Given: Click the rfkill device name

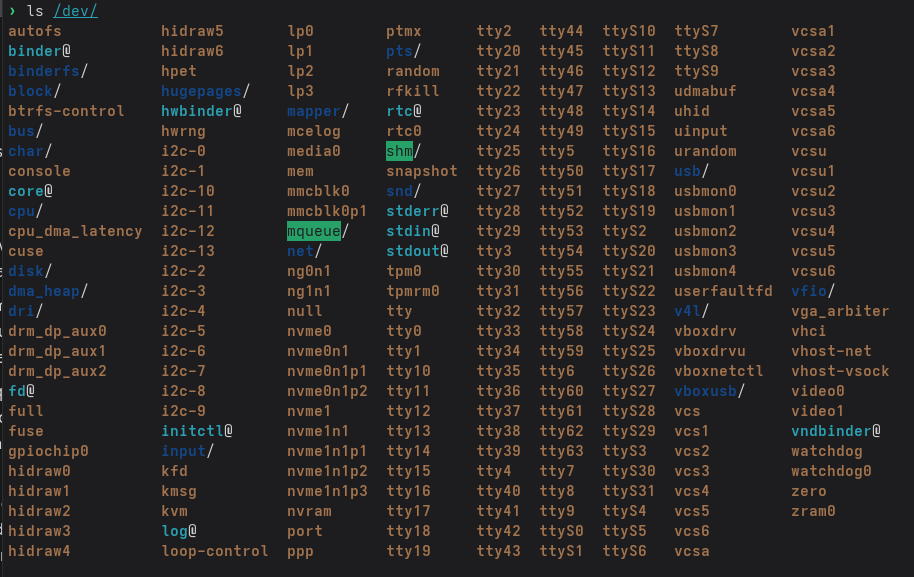Looking at the screenshot, I should 413,91.
